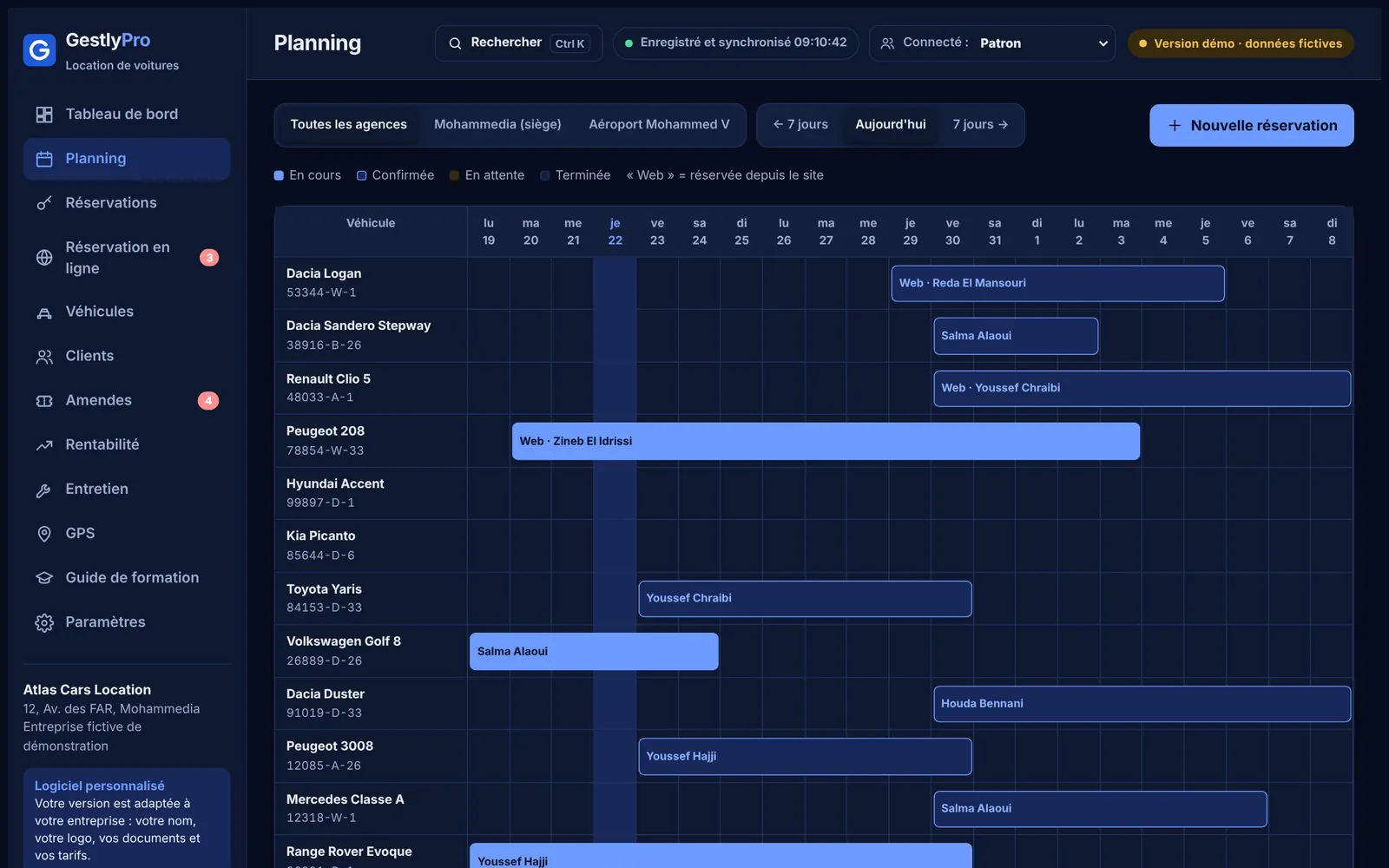Open Youssef Chraibi booking on Toyota Yaris

tap(805, 599)
